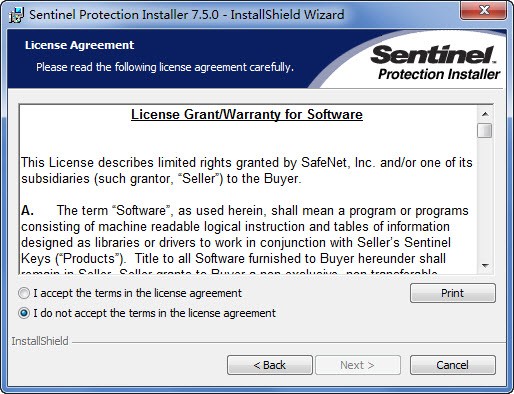
Task: Select "I accept the terms" radio button
Action: click(x=24, y=293)
